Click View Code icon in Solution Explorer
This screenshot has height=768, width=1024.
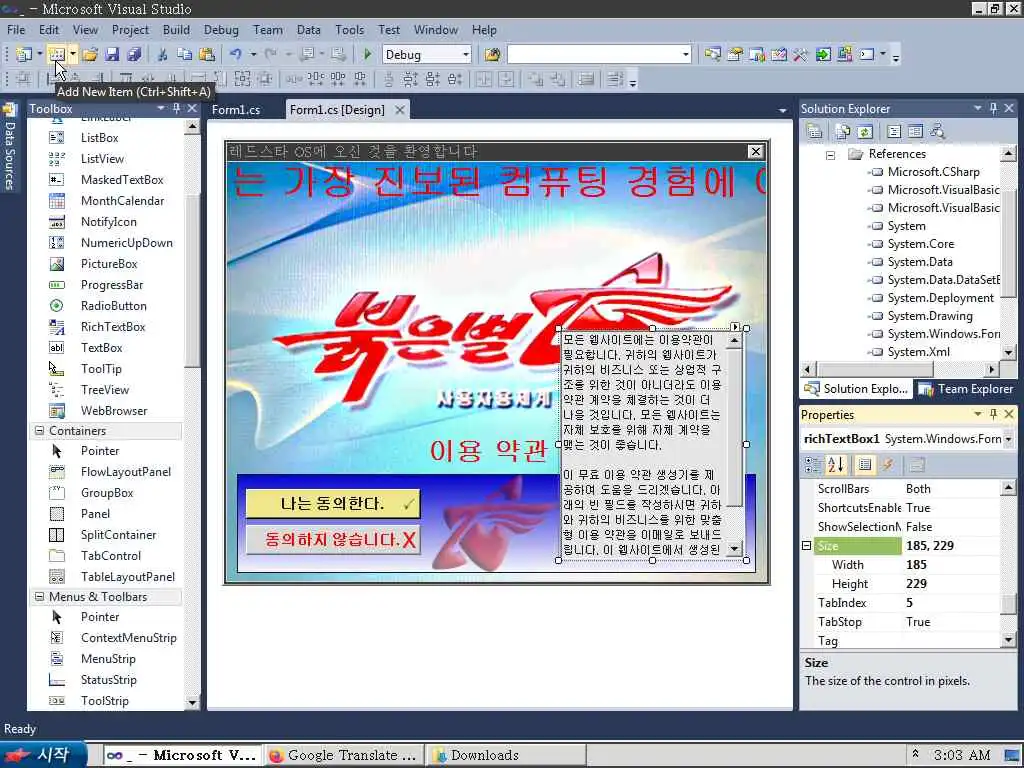(894, 131)
